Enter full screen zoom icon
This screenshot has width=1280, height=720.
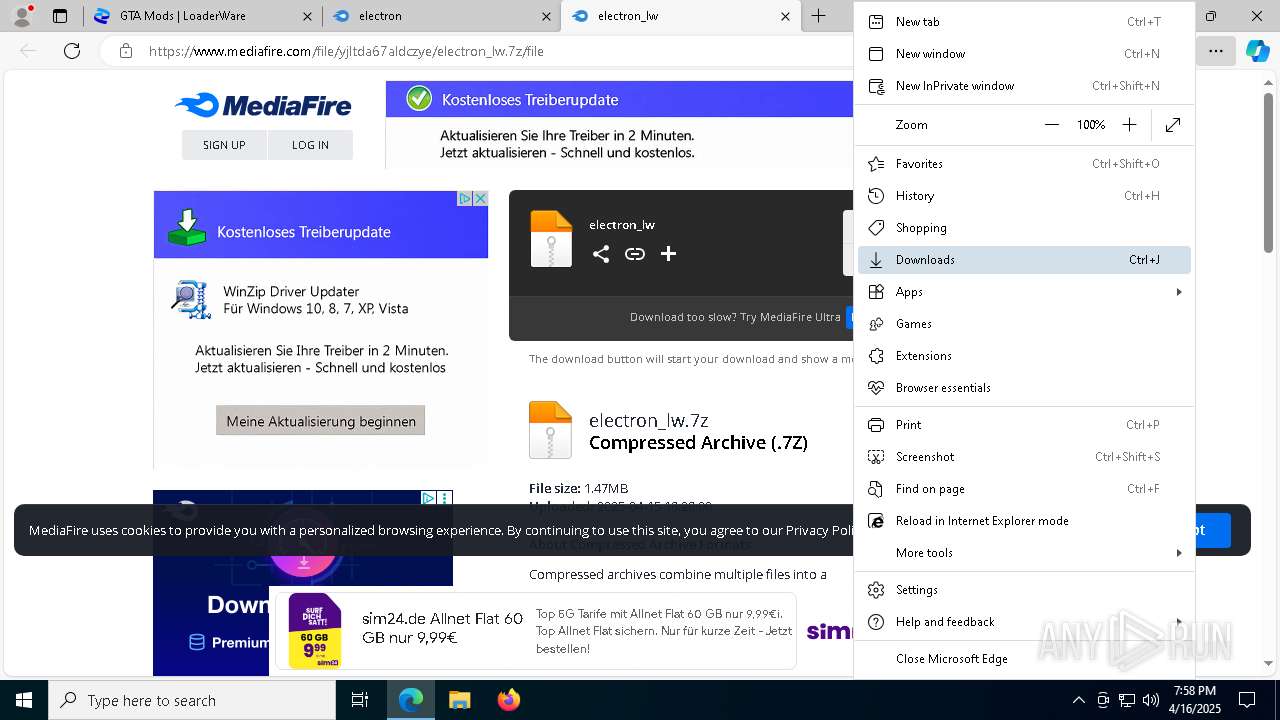pos(1173,125)
